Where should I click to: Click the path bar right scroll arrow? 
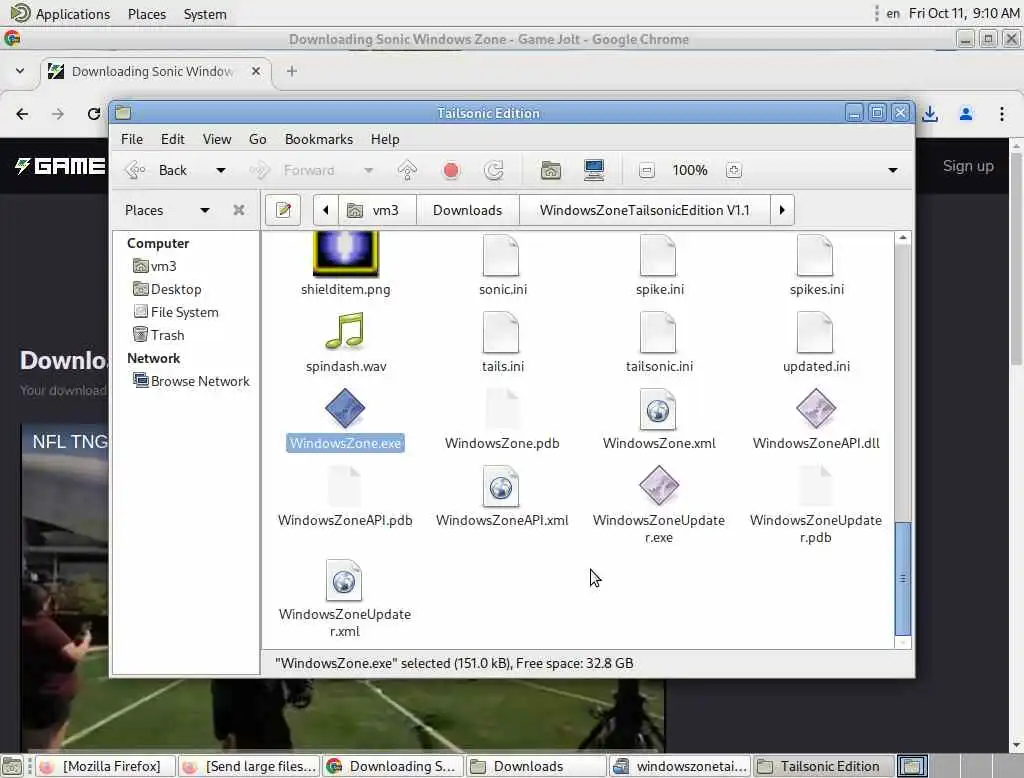pyautogui.click(x=782, y=210)
